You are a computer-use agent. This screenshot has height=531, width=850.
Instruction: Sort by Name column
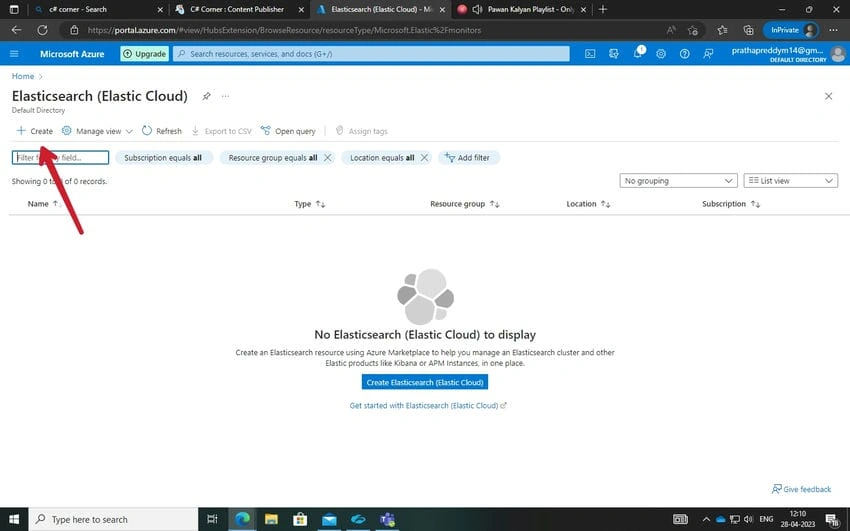(x=44, y=204)
